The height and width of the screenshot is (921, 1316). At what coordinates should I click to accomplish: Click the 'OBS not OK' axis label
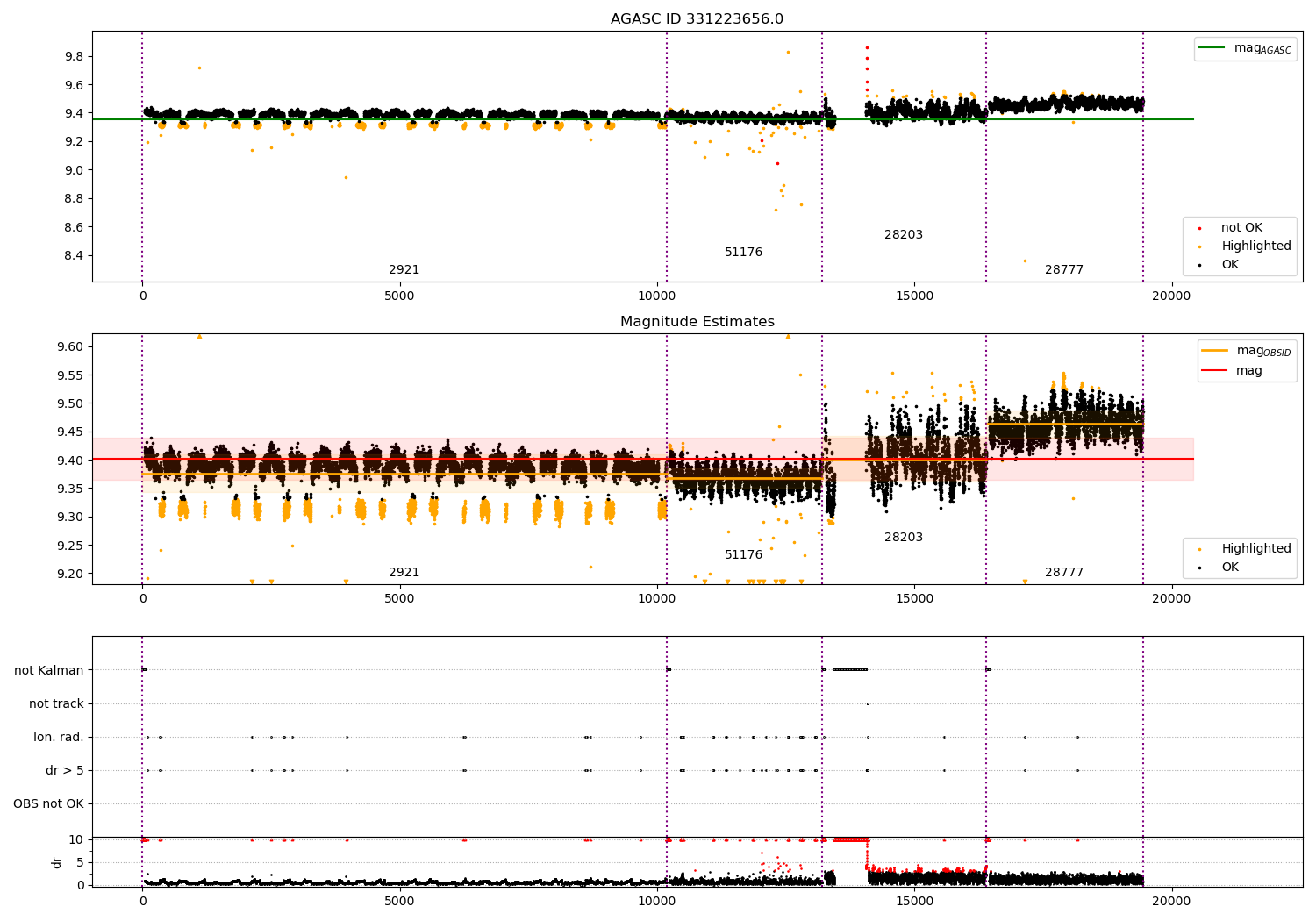pos(49,803)
